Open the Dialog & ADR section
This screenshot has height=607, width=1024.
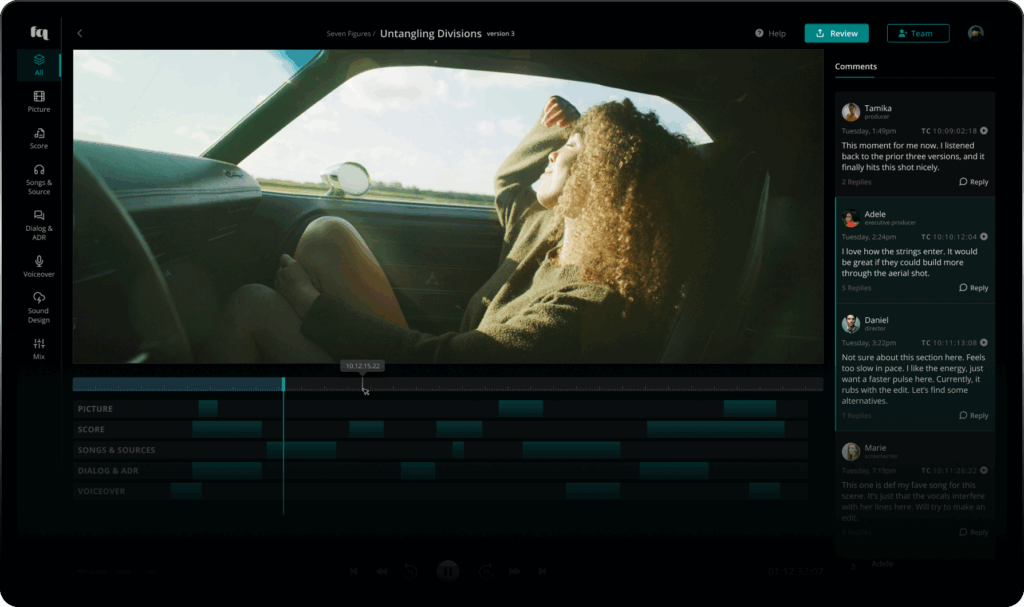[x=39, y=215]
